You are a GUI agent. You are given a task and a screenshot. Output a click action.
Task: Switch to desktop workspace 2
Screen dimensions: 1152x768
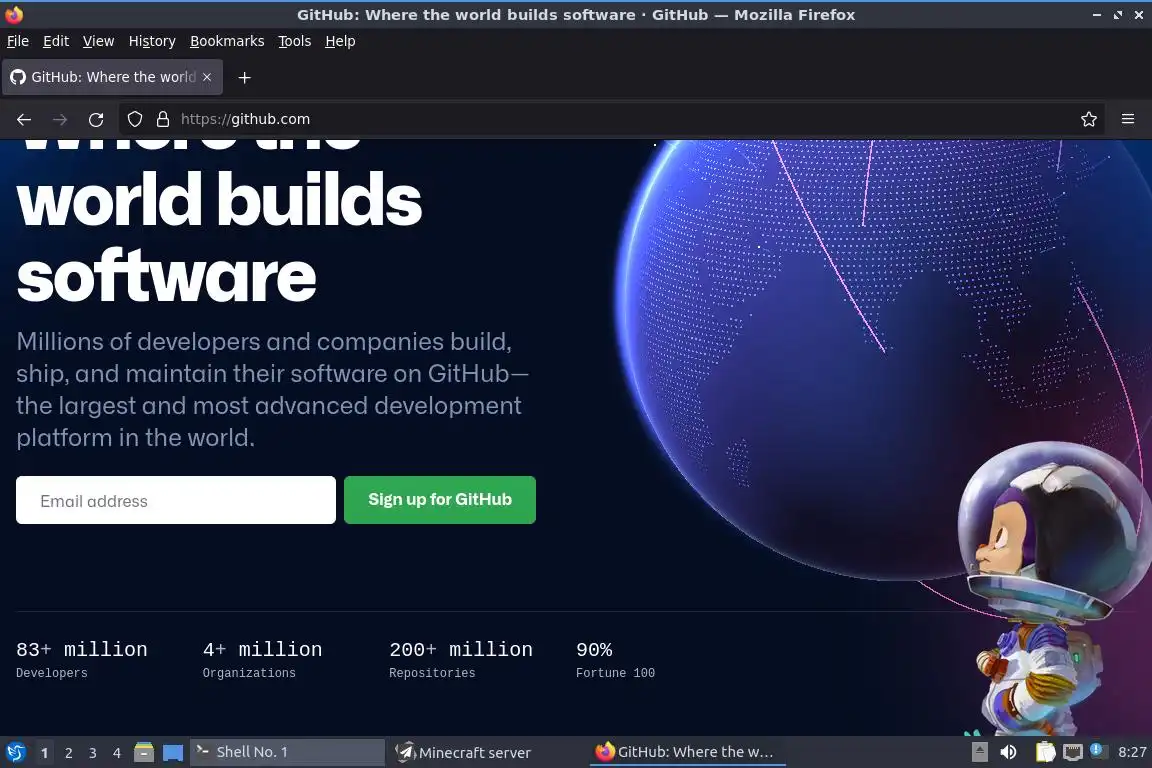(68, 753)
